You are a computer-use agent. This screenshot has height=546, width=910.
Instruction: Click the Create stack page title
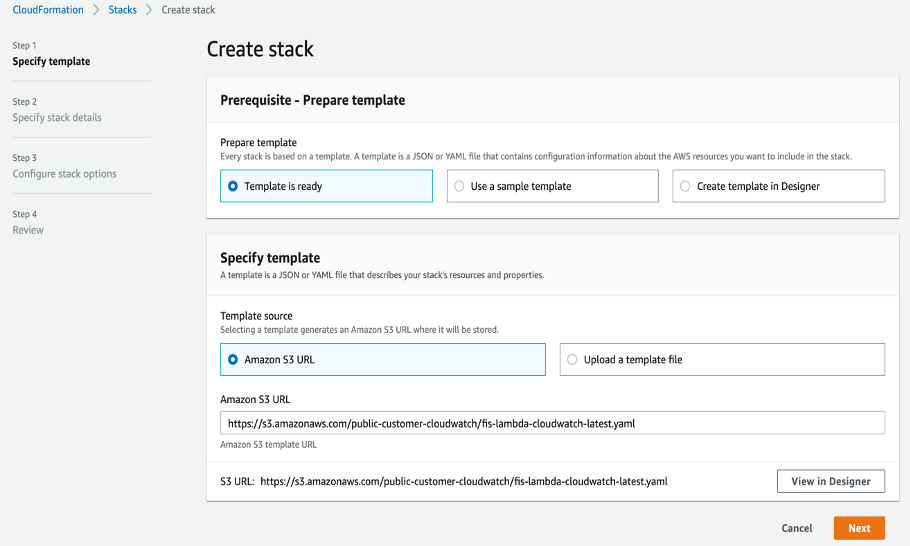coord(260,49)
